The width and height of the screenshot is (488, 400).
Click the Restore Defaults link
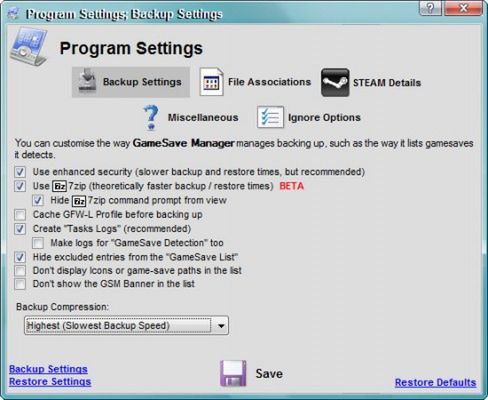[436, 383]
